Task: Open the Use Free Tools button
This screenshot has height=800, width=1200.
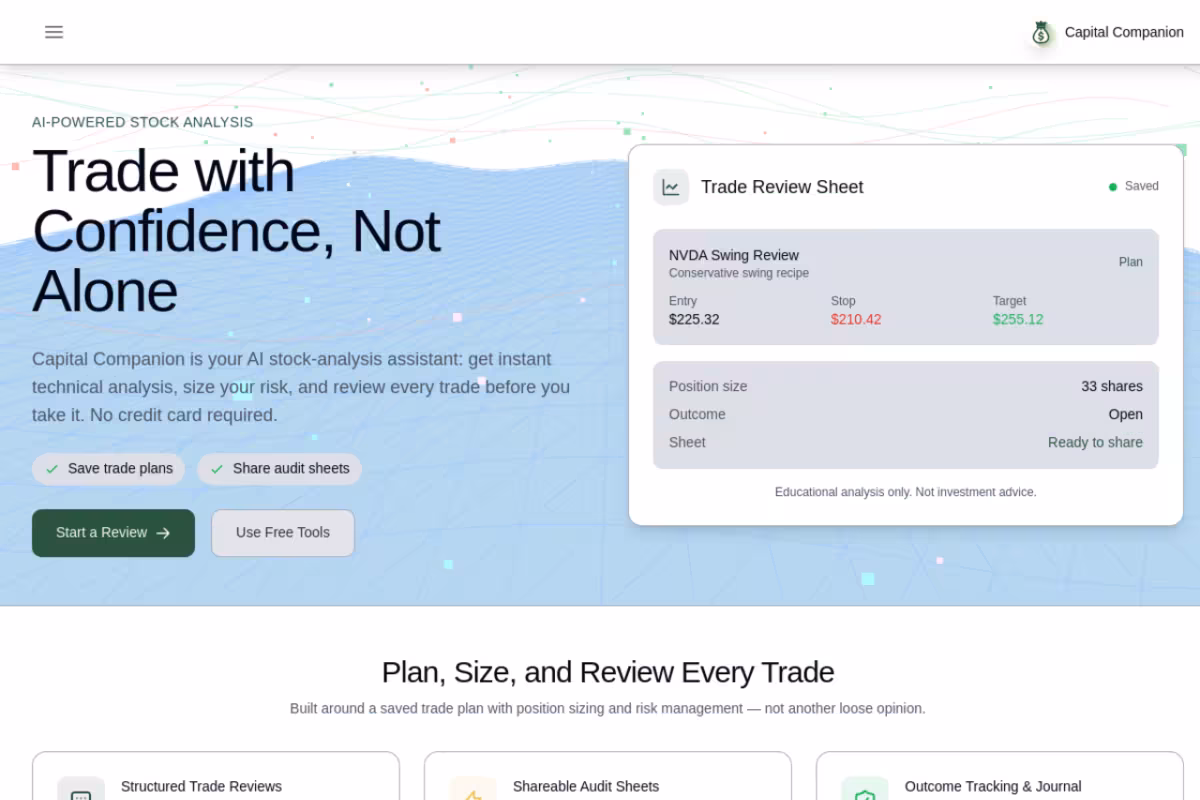Action: [x=283, y=533]
